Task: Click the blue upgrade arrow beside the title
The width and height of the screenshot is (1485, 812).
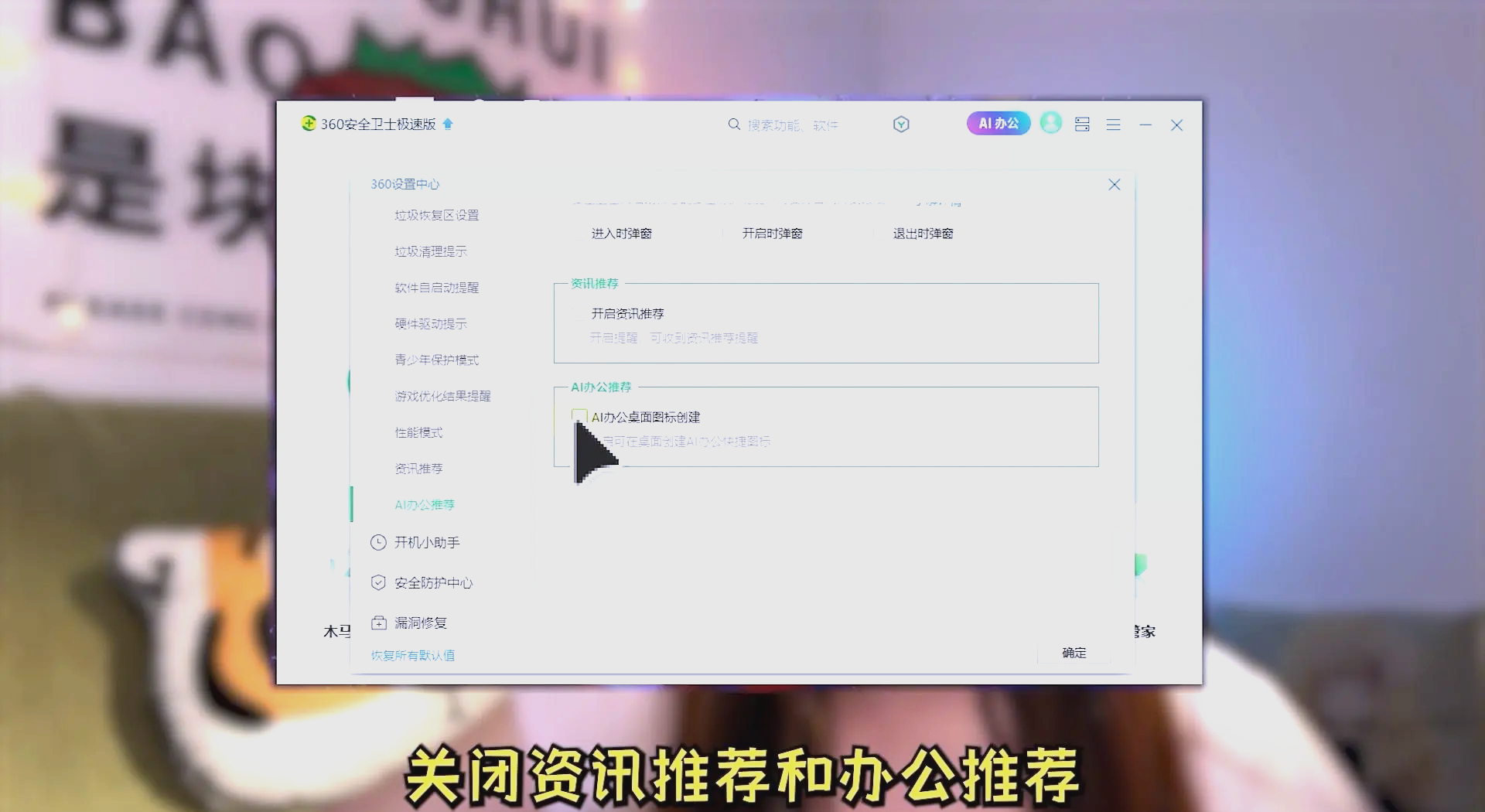Action: point(448,124)
